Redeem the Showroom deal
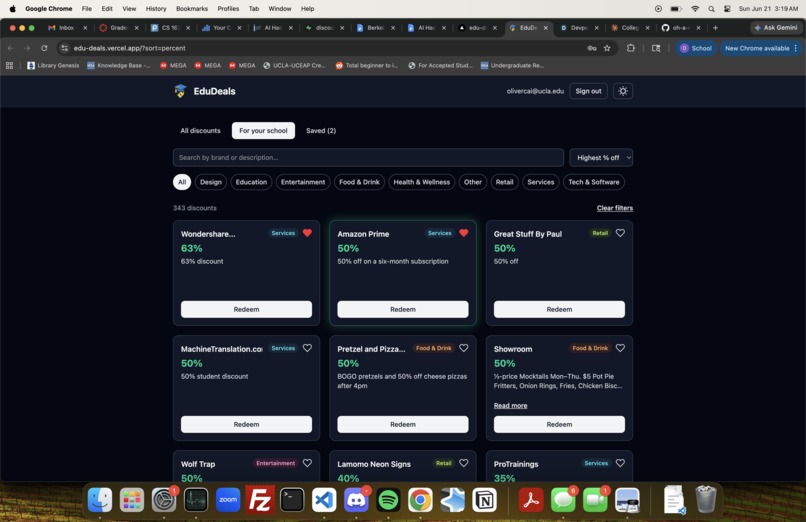Image resolution: width=806 pixels, height=522 pixels. pyautogui.click(x=559, y=424)
